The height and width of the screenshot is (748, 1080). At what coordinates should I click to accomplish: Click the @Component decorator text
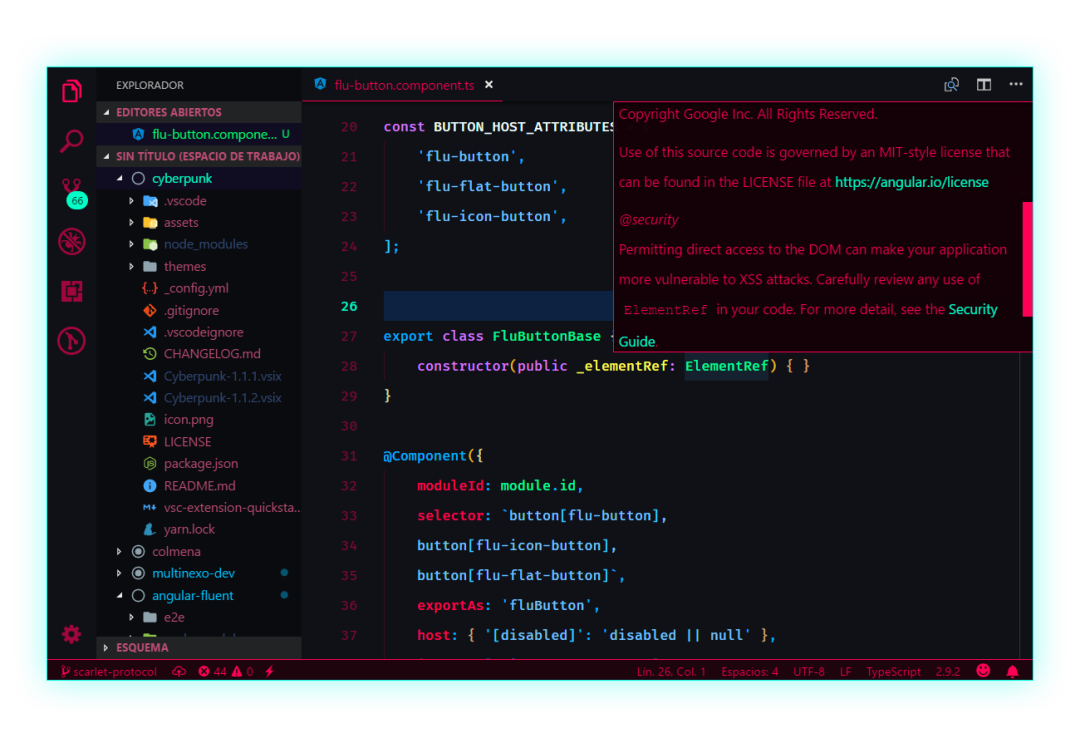click(425, 456)
